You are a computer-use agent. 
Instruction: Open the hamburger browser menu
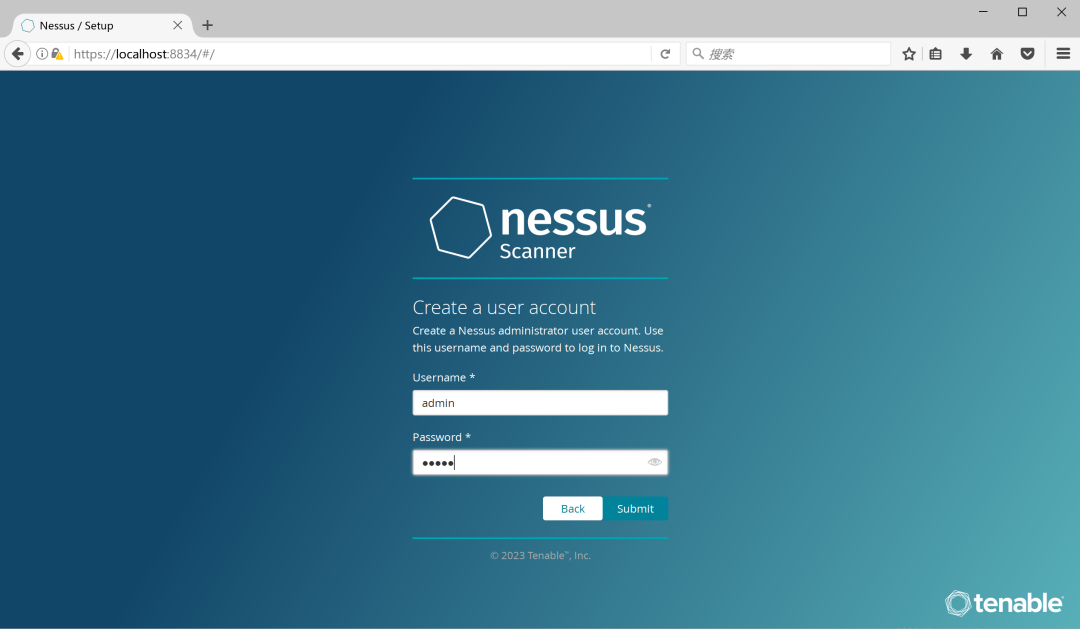pos(1063,54)
